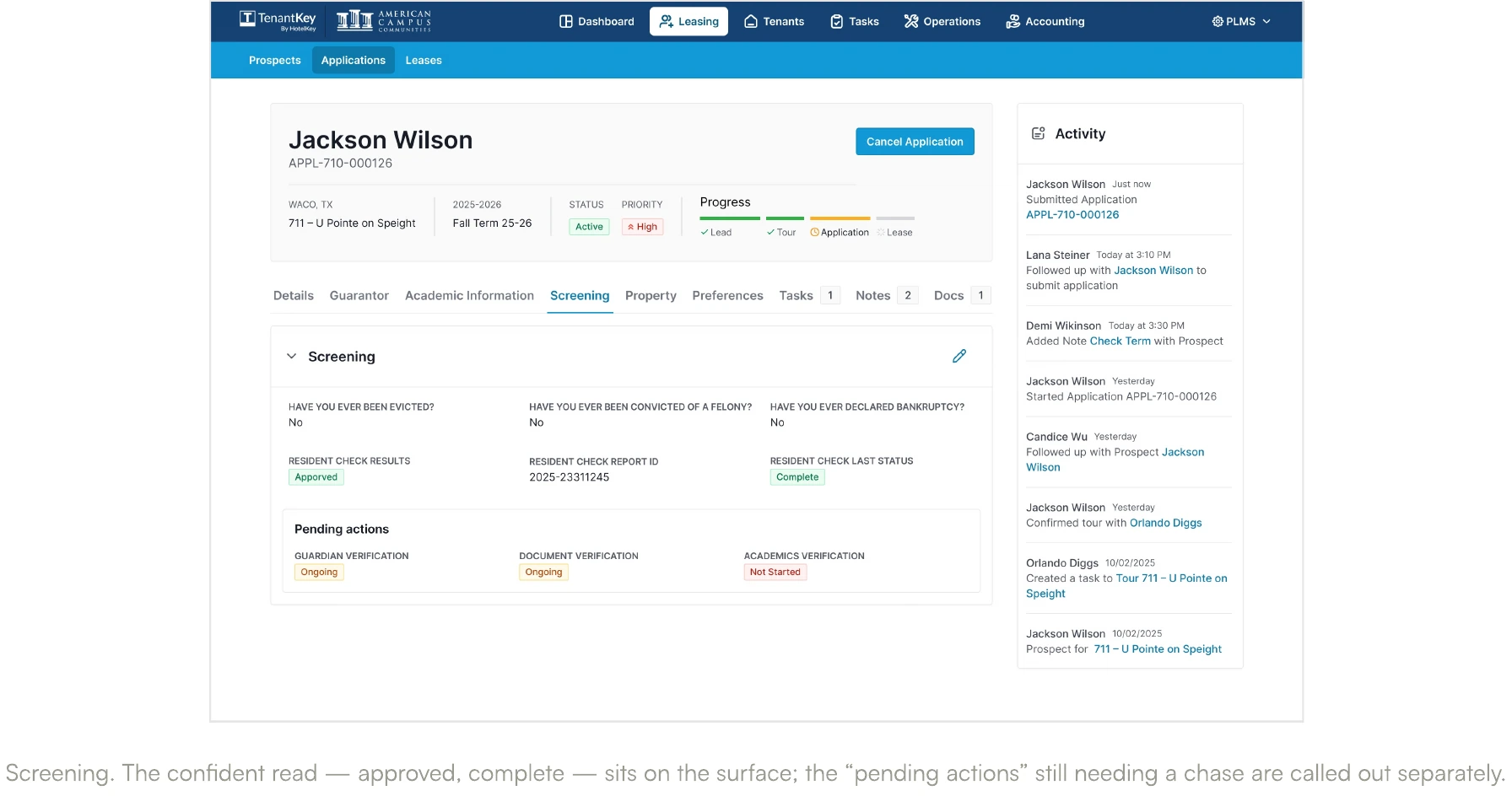
Task: Select the Screening tab
Action: point(580,295)
